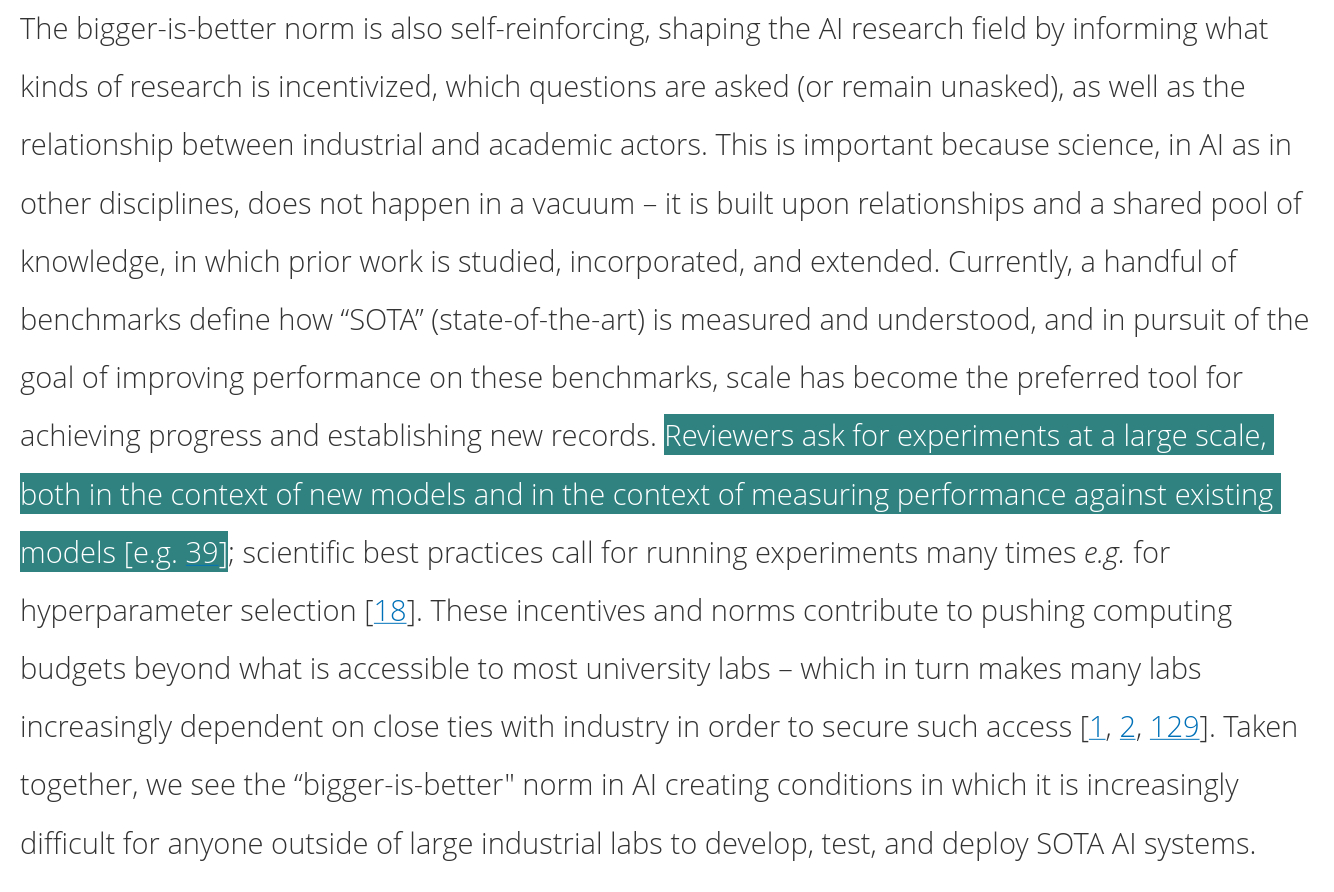Click the word "Currently"
Viewport: 1334px width, 892px height.
click(1010, 262)
